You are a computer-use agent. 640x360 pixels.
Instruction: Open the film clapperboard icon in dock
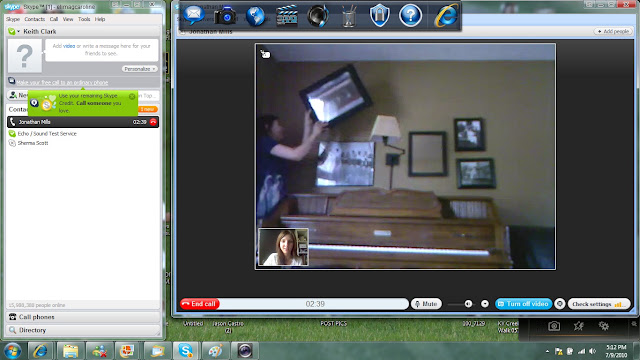pyautogui.click(x=287, y=16)
